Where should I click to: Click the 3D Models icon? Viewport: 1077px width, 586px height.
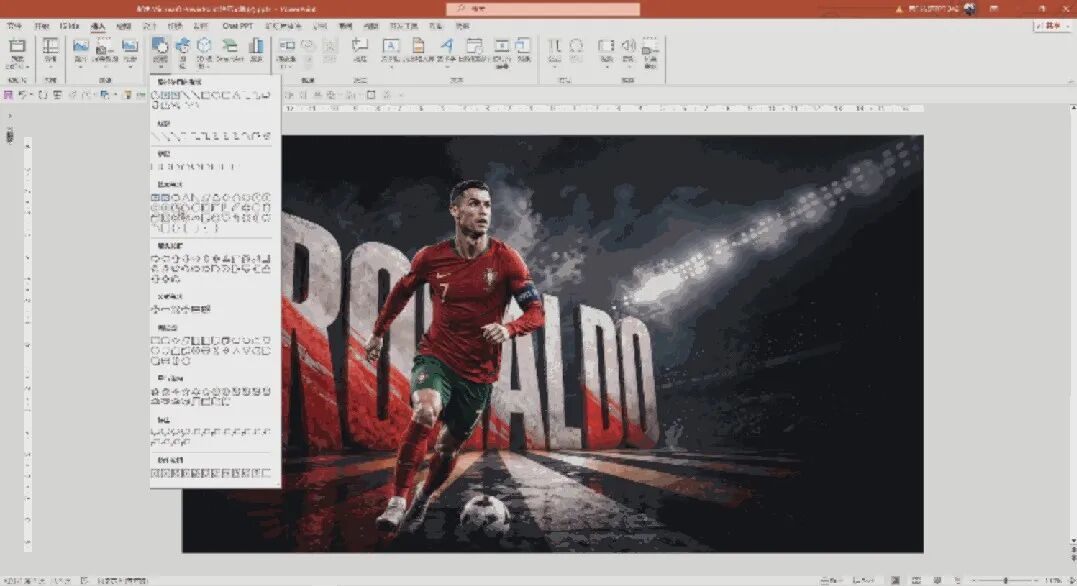[x=205, y=45]
